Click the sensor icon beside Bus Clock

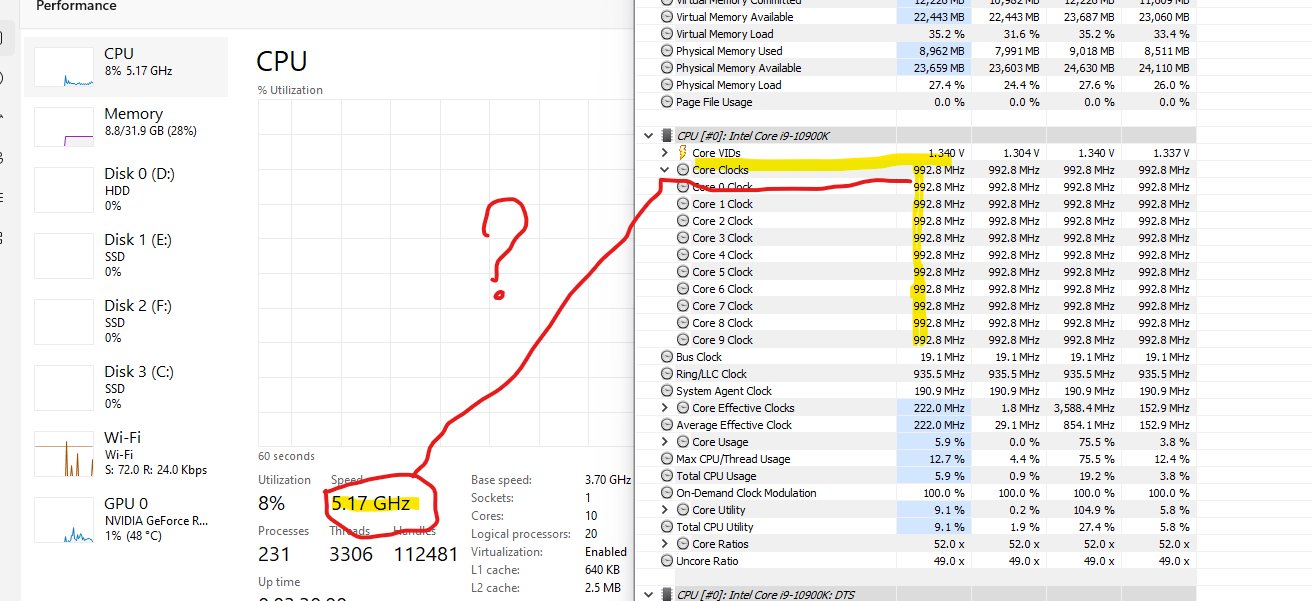(x=667, y=357)
